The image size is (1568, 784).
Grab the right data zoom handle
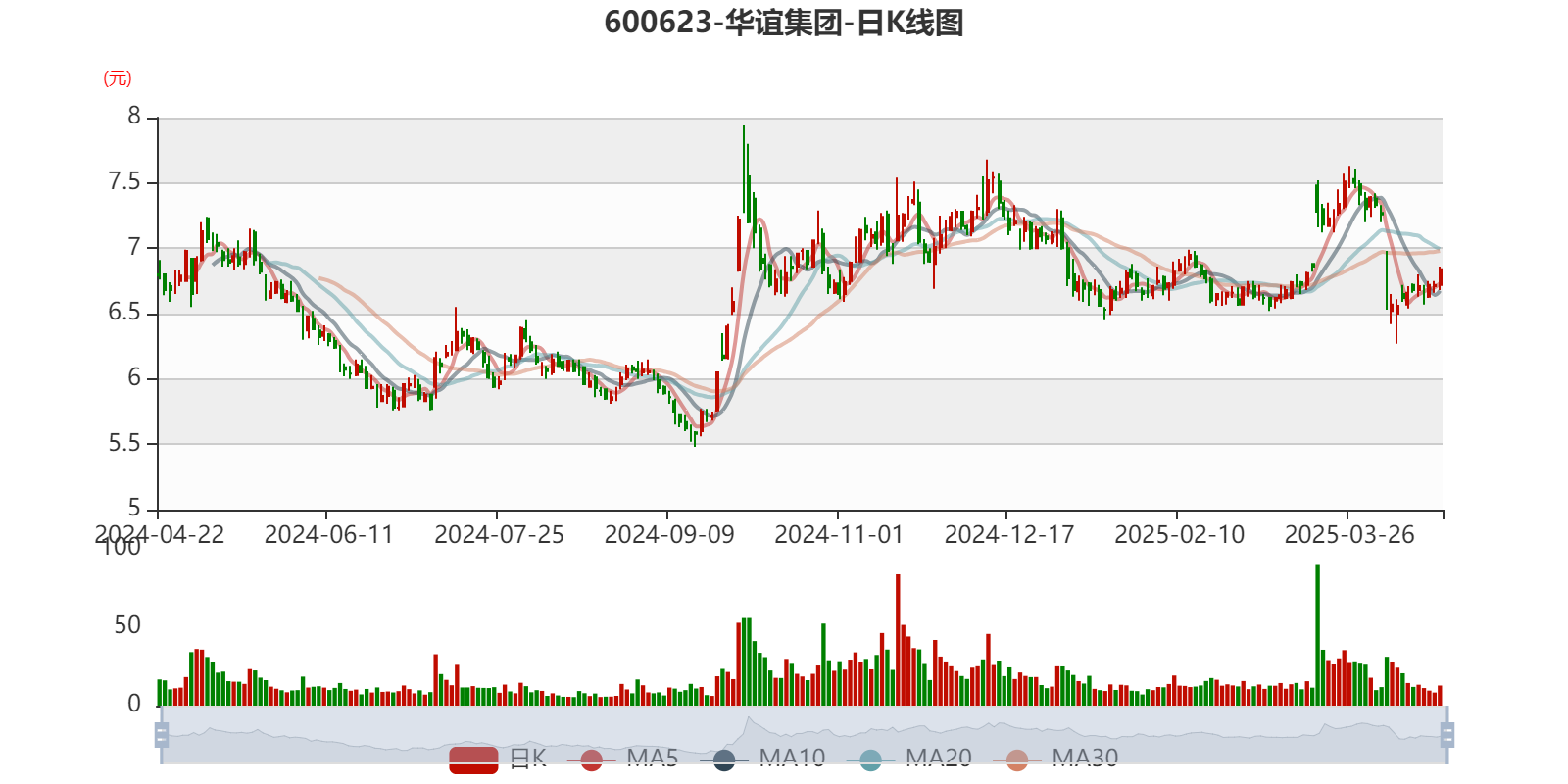coord(1446,734)
